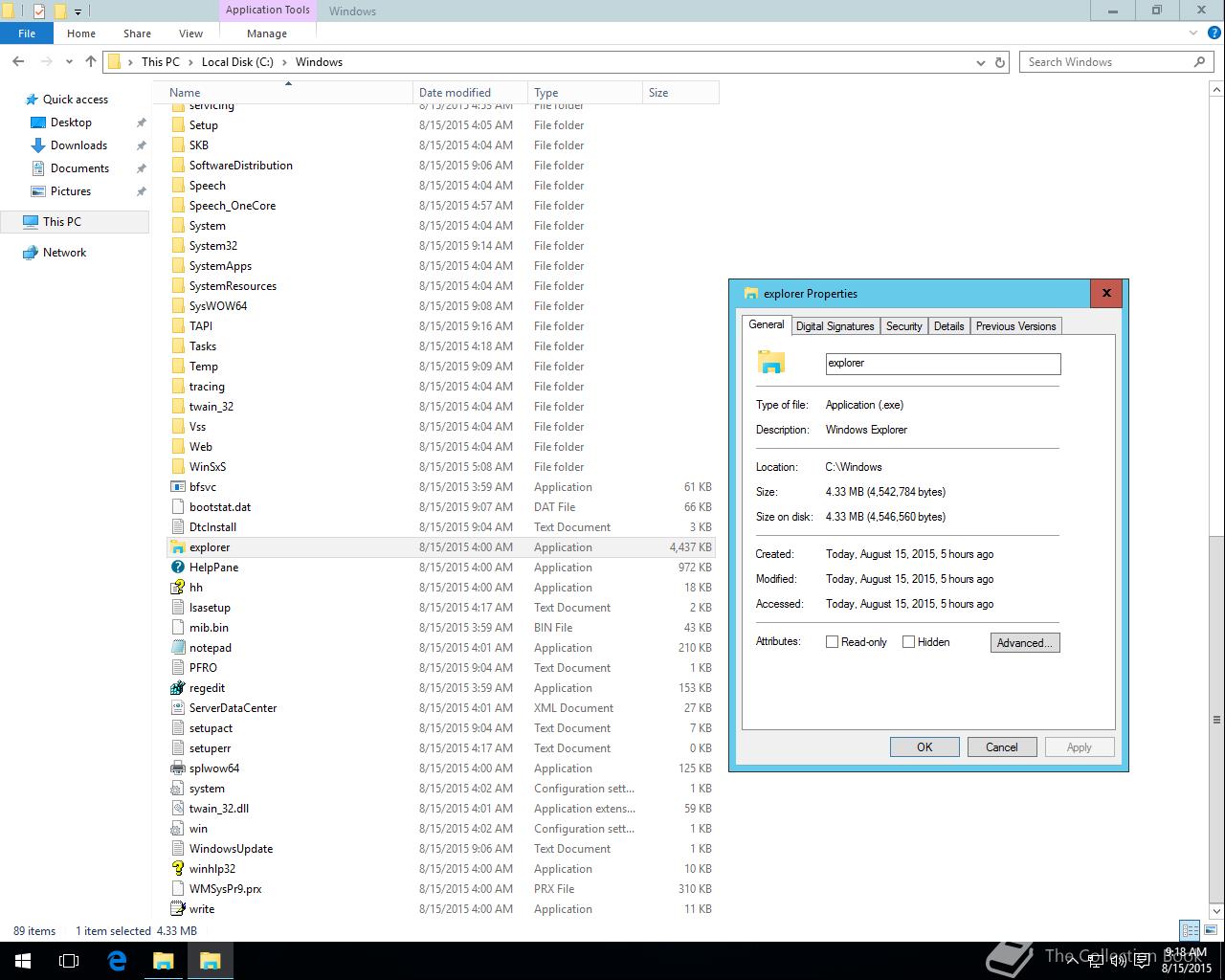Click the splwow64 printer icon
This screenshot has width=1225, height=980.
coord(177,768)
